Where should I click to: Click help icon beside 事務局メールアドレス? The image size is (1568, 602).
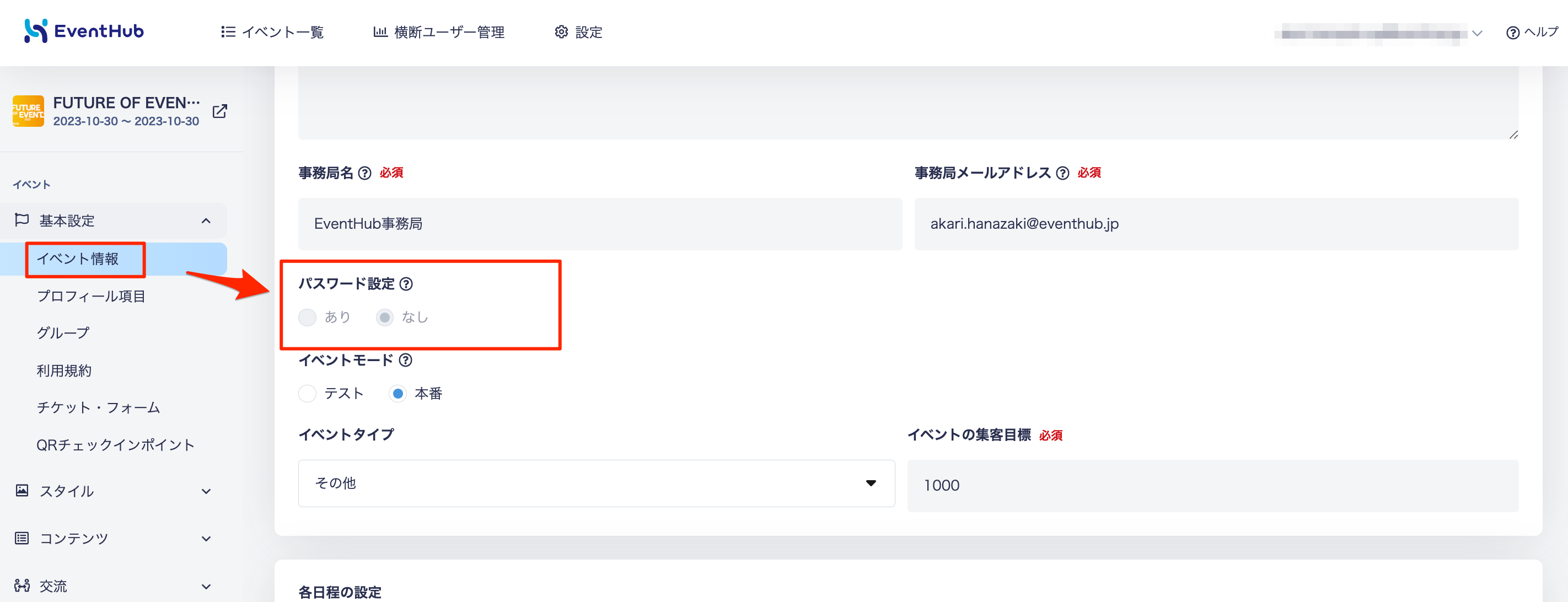[1062, 174]
